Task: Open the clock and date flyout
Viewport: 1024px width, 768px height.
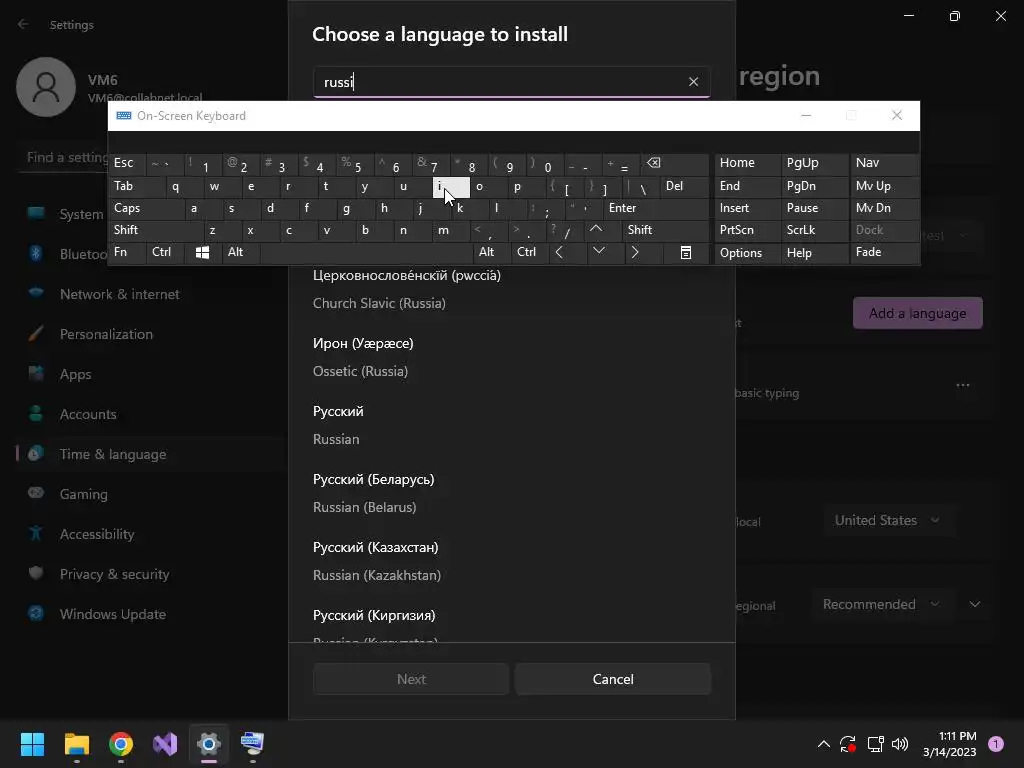Action: tap(950, 744)
